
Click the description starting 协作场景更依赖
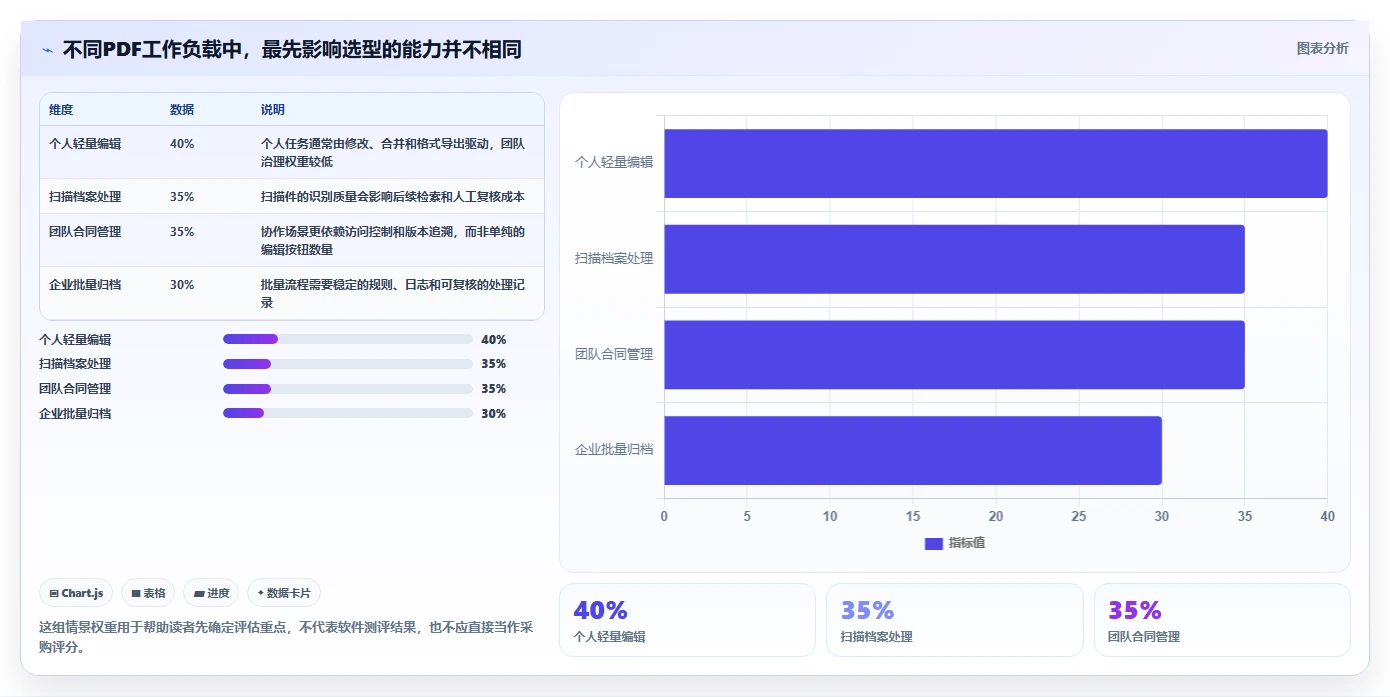[x=393, y=241]
